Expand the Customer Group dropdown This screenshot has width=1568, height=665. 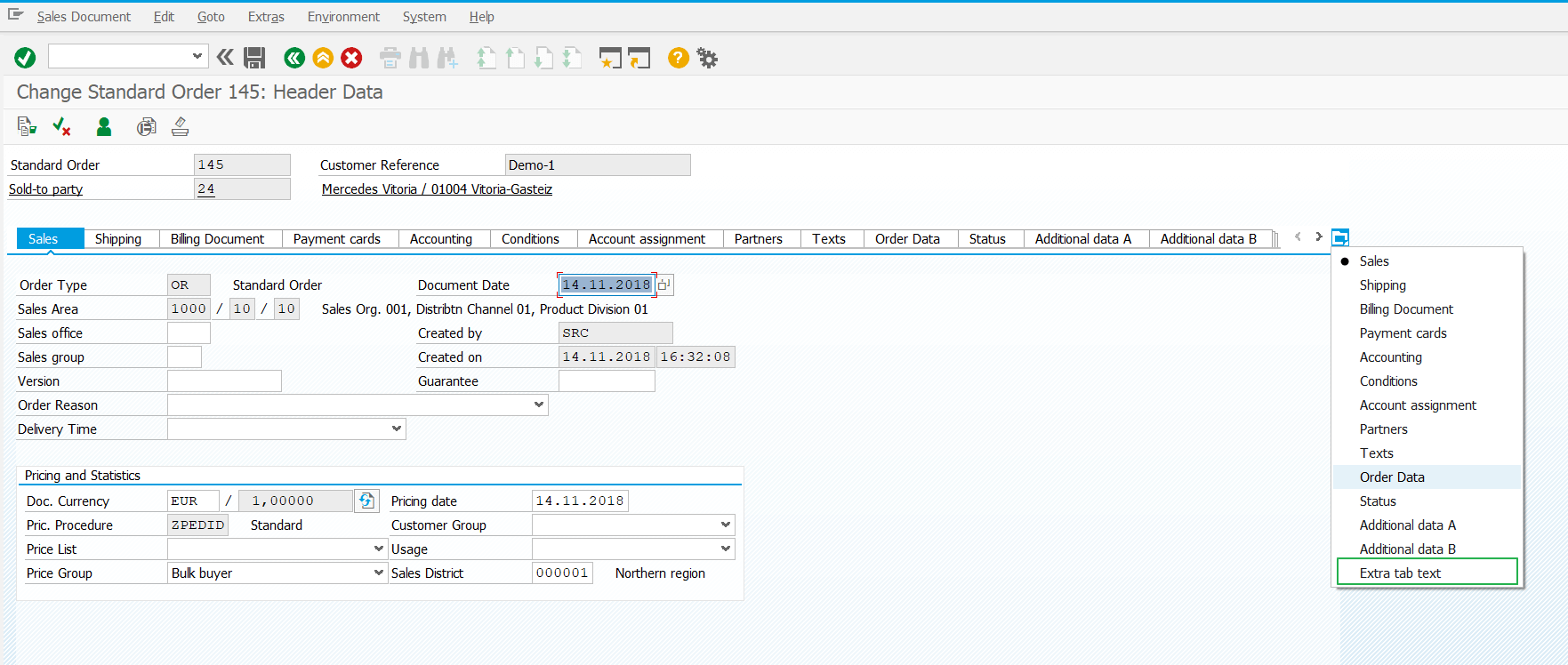tap(725, 525)
